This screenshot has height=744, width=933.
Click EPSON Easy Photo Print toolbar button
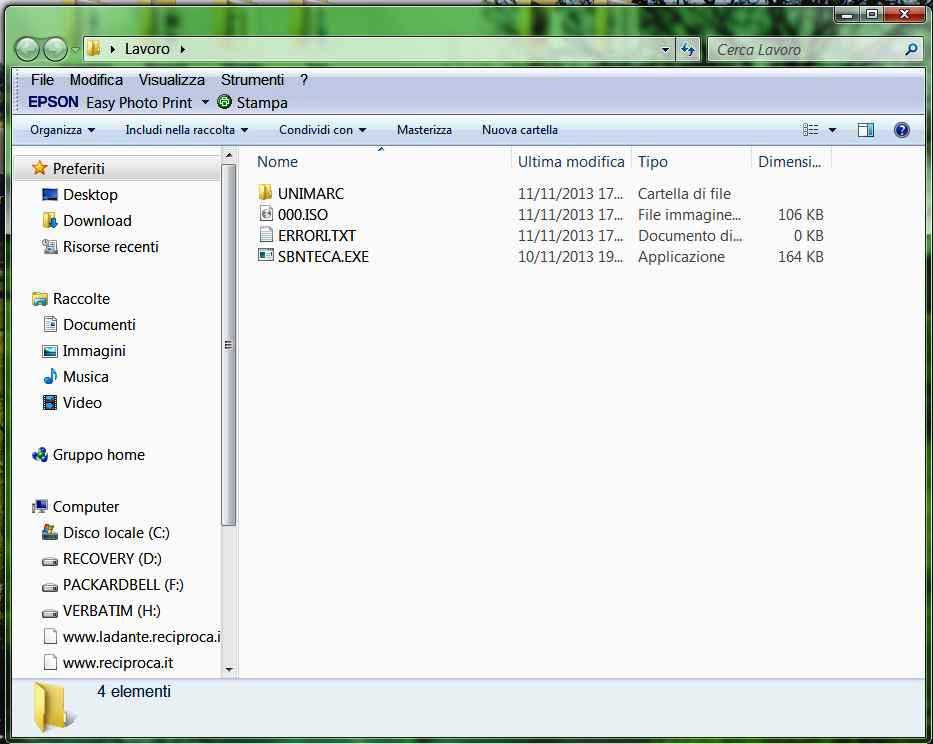pyautogui.click(x=110, y=102)
